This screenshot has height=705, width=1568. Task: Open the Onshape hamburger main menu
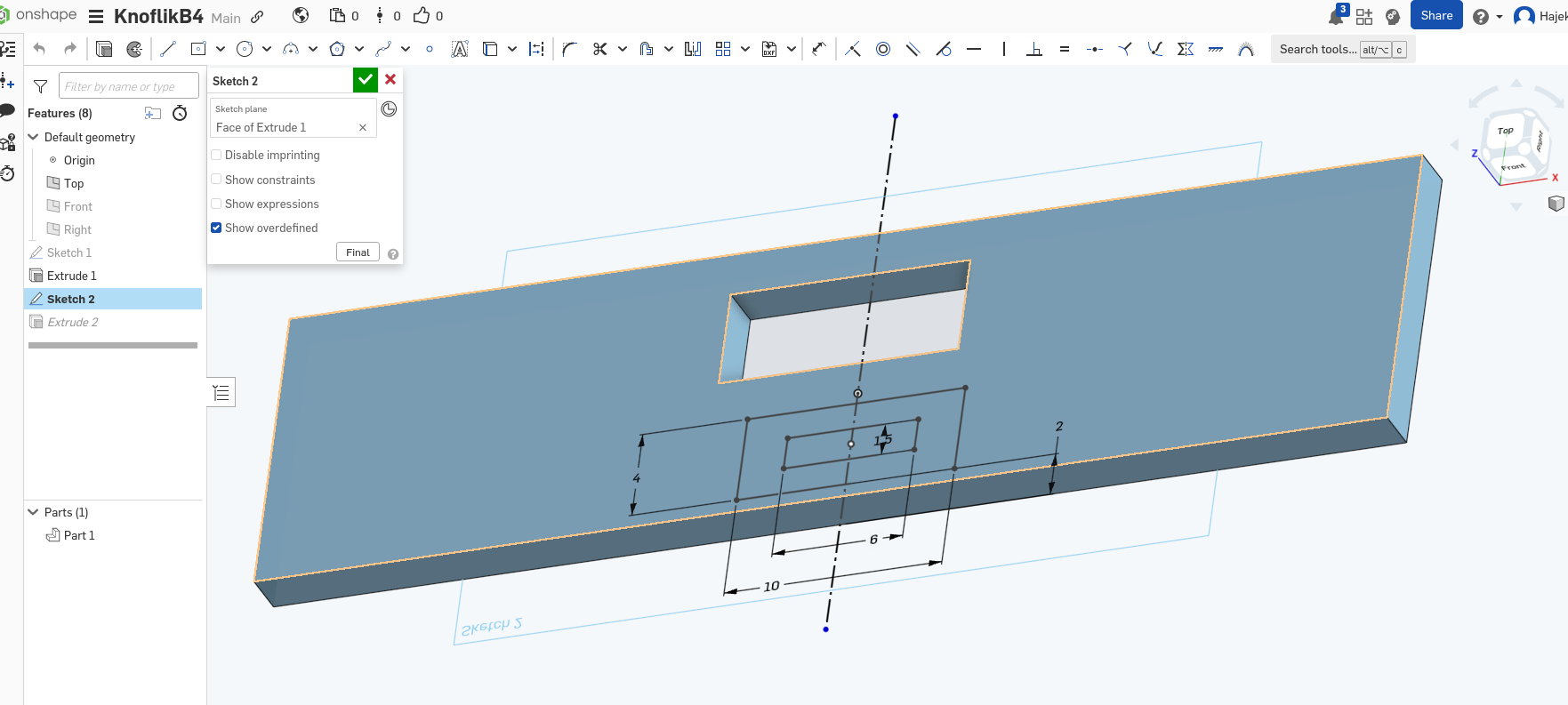point(96,17)
